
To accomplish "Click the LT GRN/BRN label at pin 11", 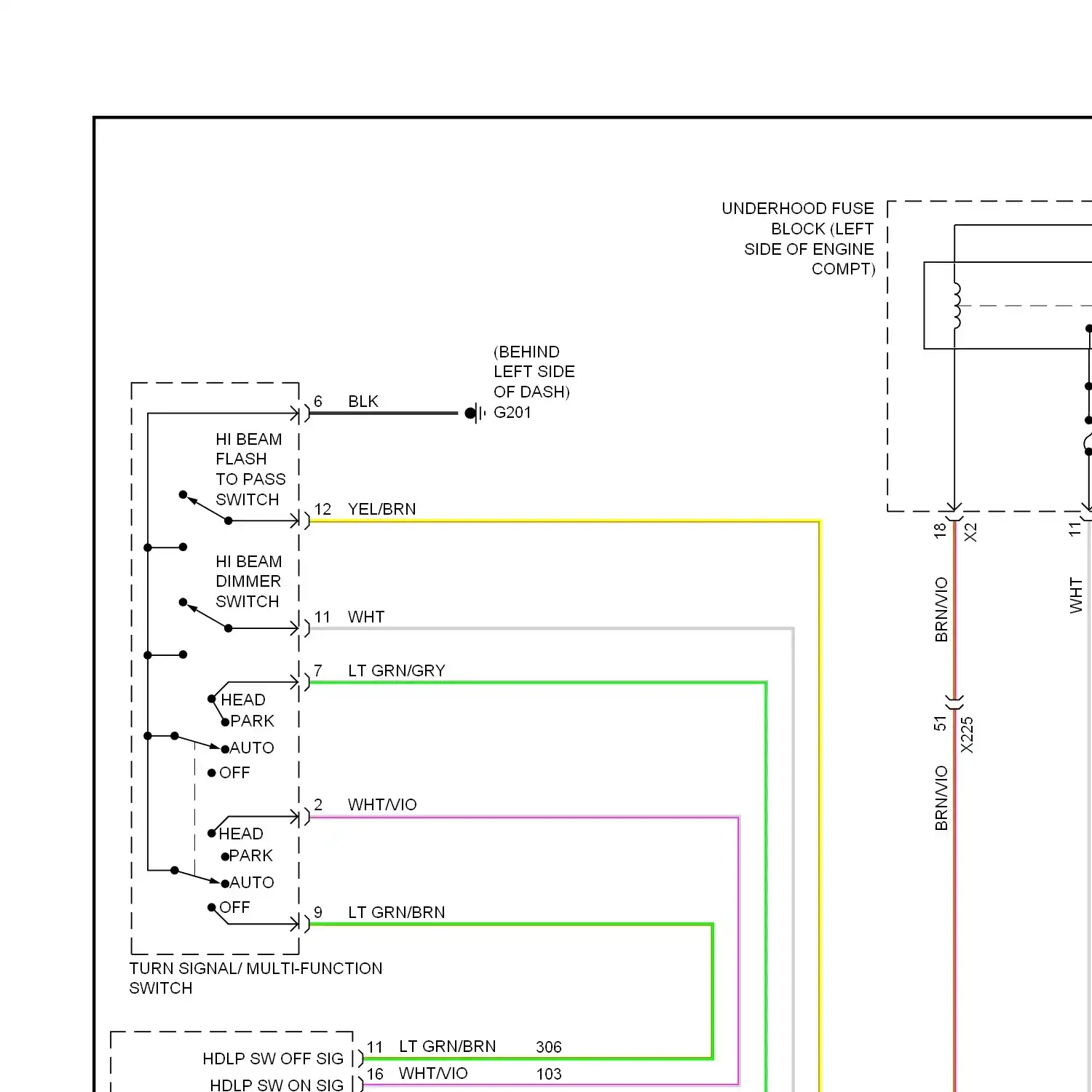I will coord(448,1047).
